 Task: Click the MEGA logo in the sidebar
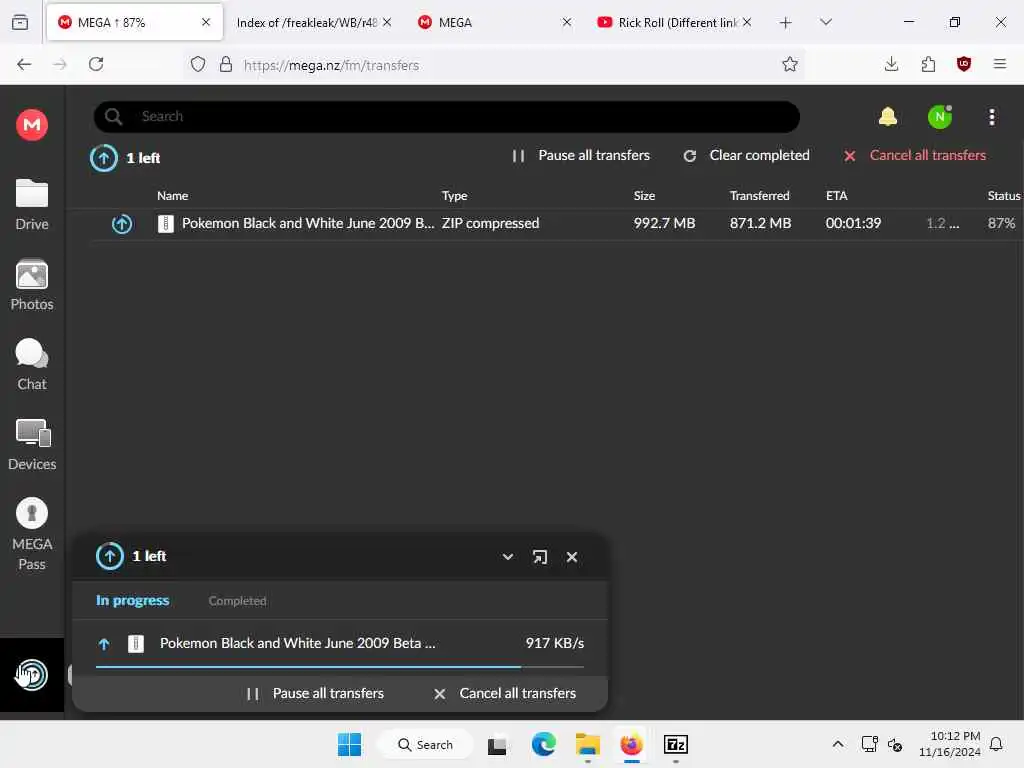pos(31,124)
